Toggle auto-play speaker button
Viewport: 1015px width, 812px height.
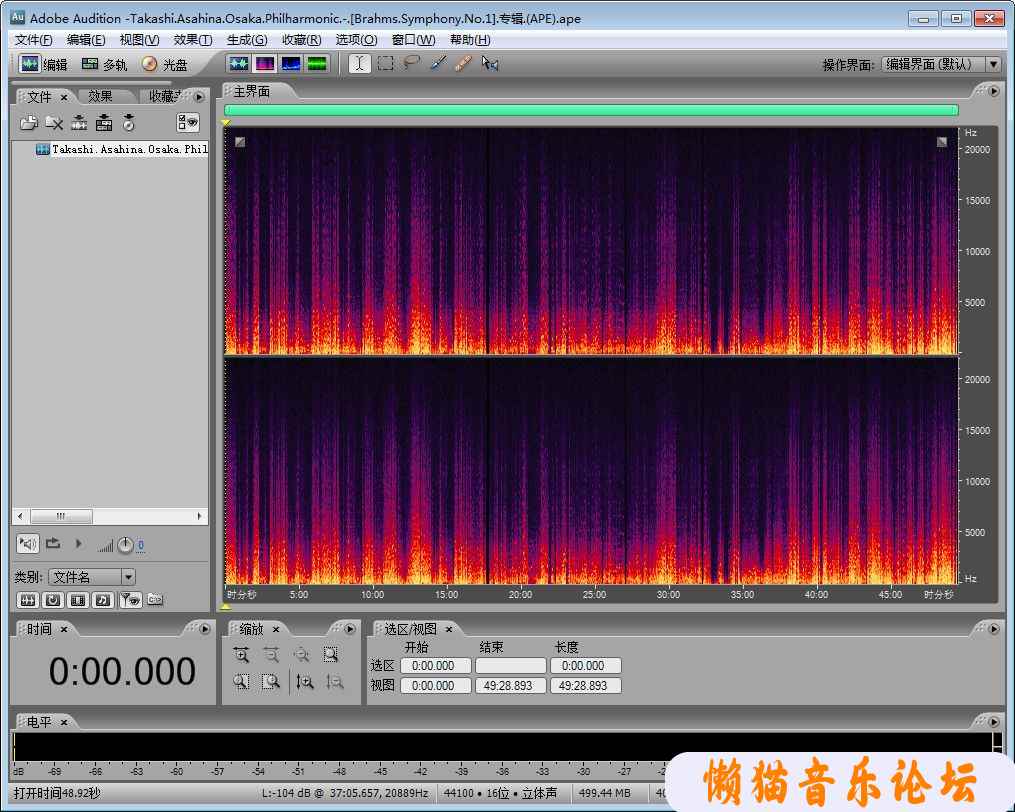point(28,544)
